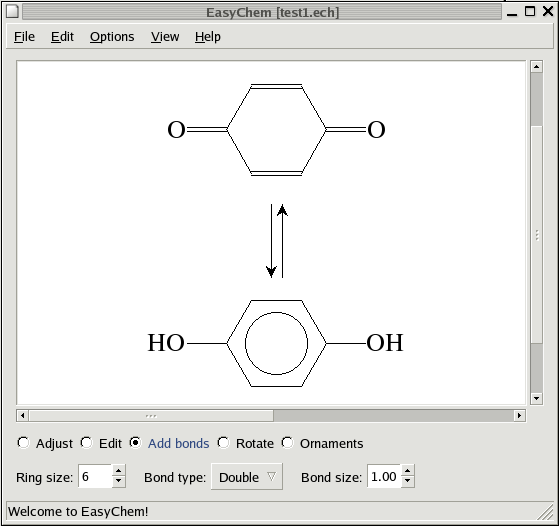Image resolution: width=559 pixels, height=526 pixels.
Task: Click the horizontal scrollbar thumb
Action: (x=151, y=415)
